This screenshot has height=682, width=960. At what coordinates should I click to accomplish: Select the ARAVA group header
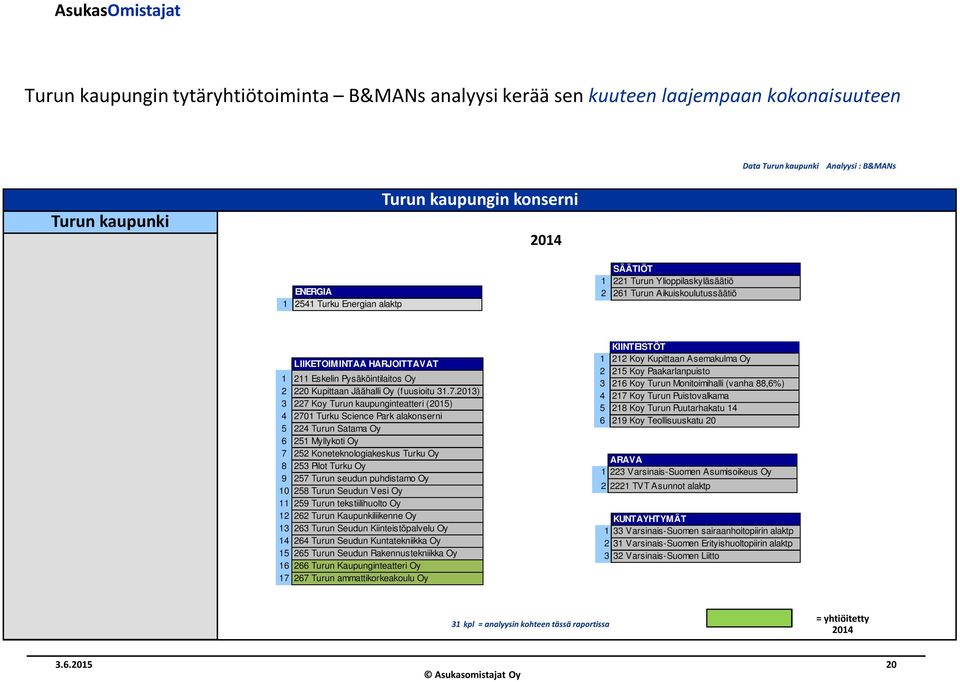703,460
